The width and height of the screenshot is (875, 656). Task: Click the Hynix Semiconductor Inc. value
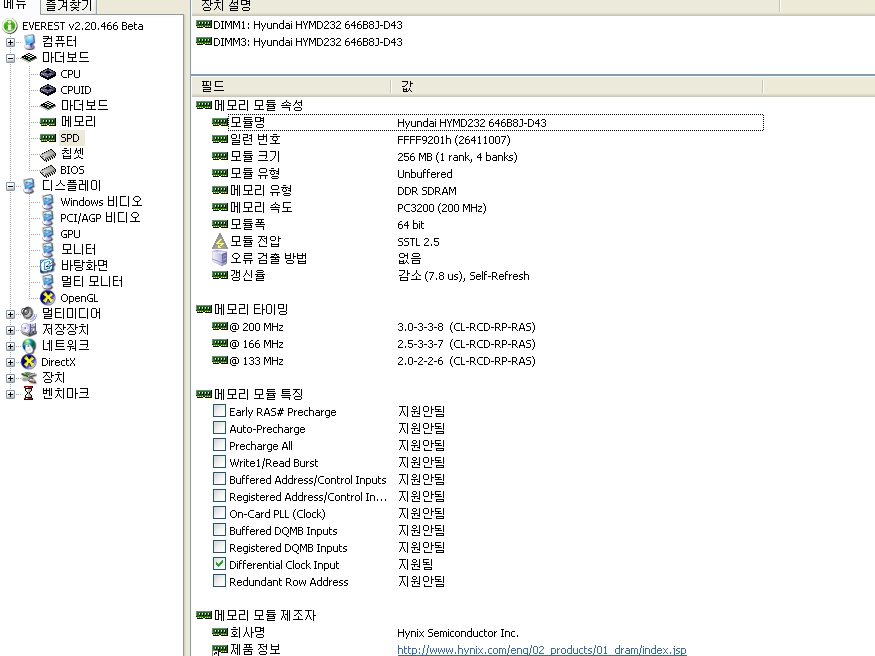(458, 633)
